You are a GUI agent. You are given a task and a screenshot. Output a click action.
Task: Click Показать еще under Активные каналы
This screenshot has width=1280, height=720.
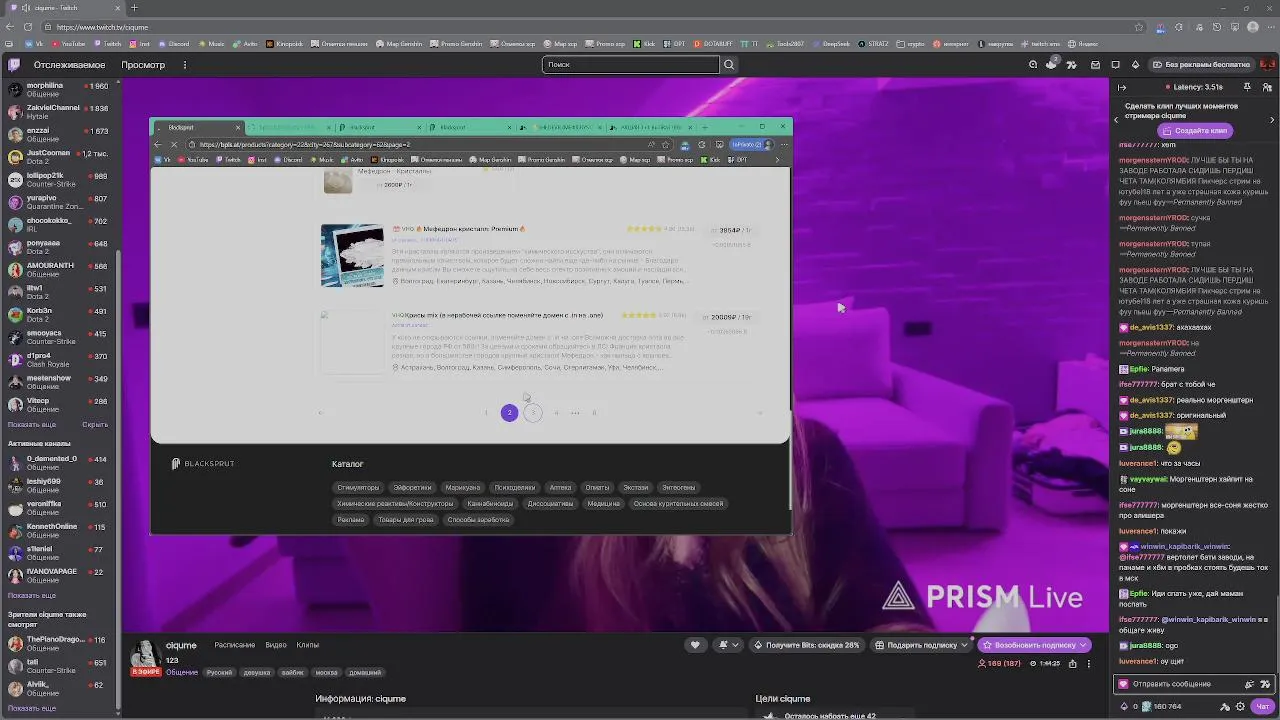(x=31, y=596)
